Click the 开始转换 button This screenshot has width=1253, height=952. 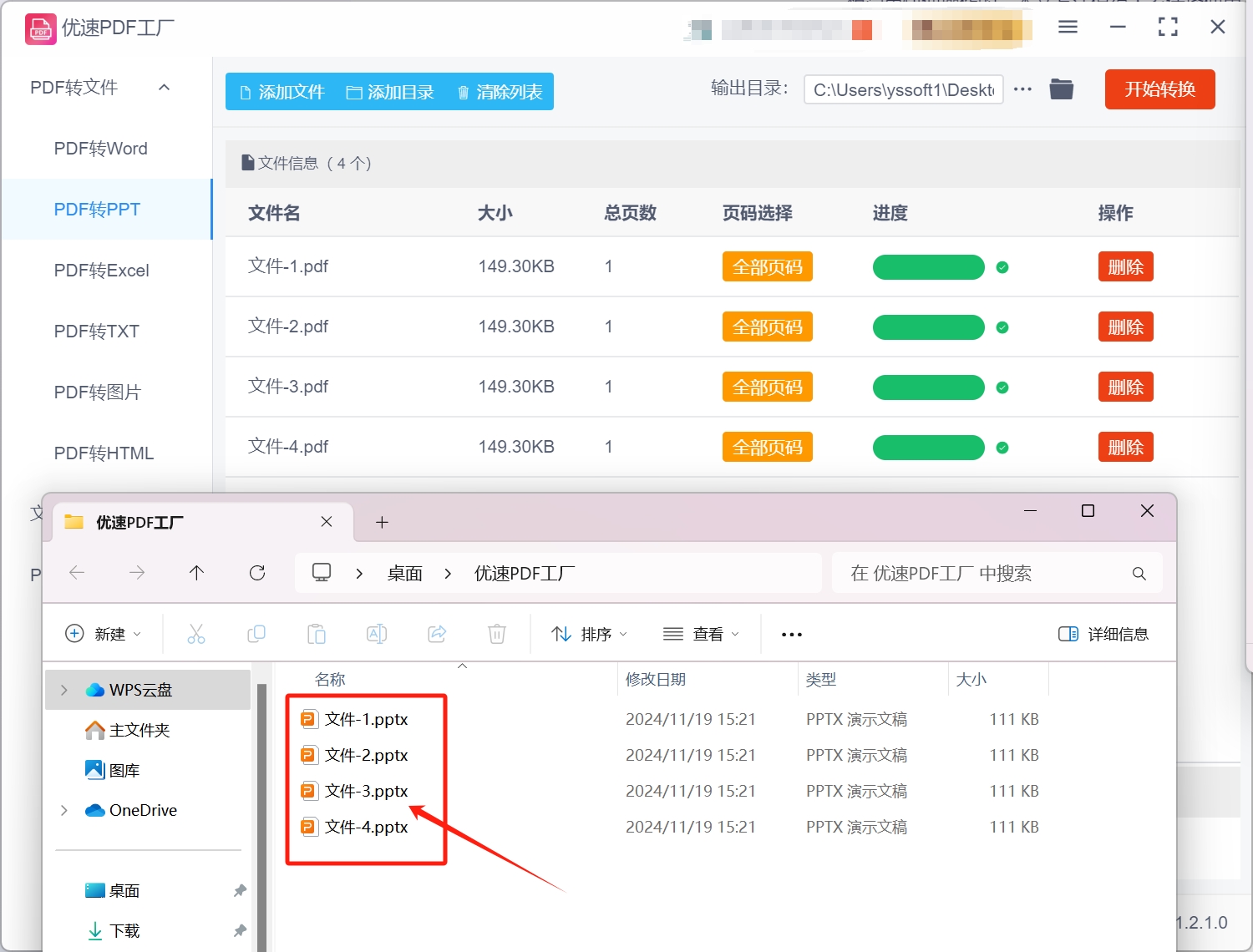1159,89
